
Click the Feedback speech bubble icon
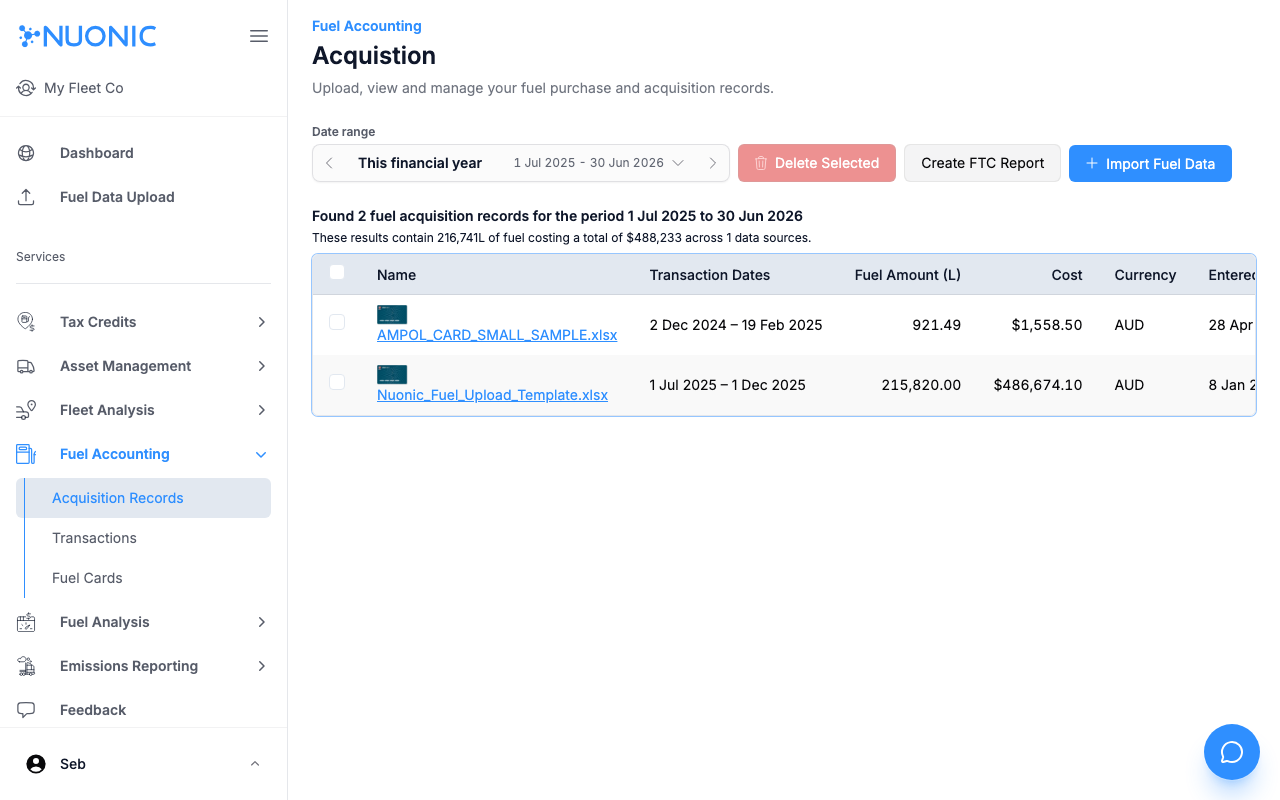26,710
